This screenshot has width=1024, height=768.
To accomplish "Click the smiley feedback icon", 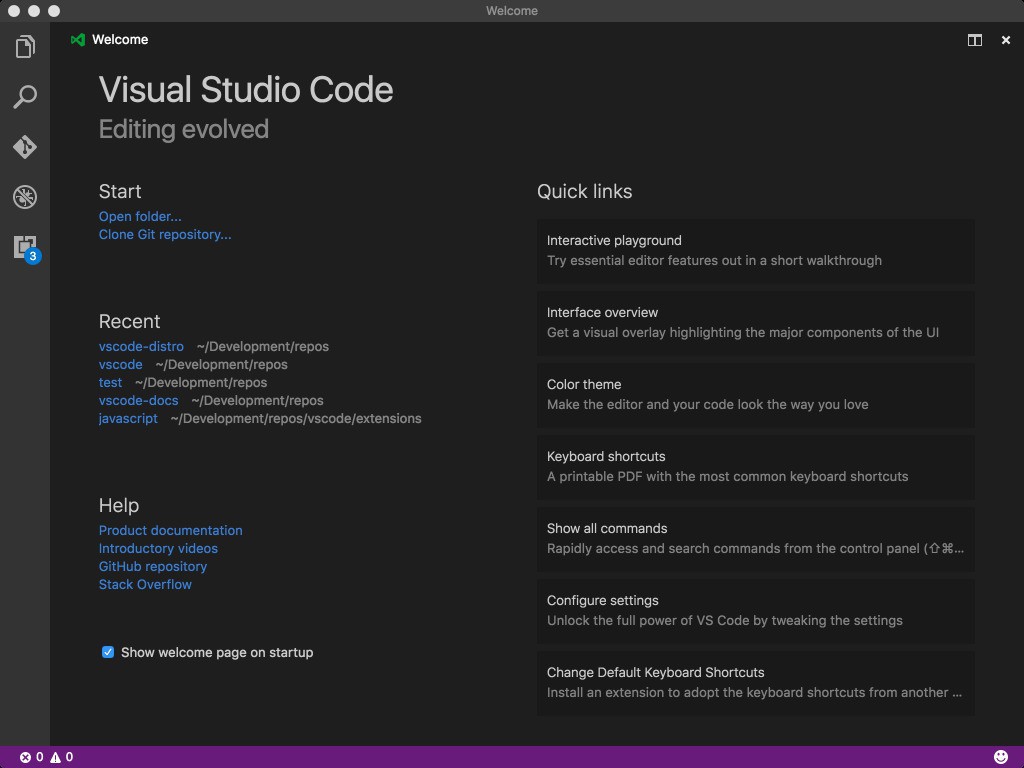I will point(1001,756).
